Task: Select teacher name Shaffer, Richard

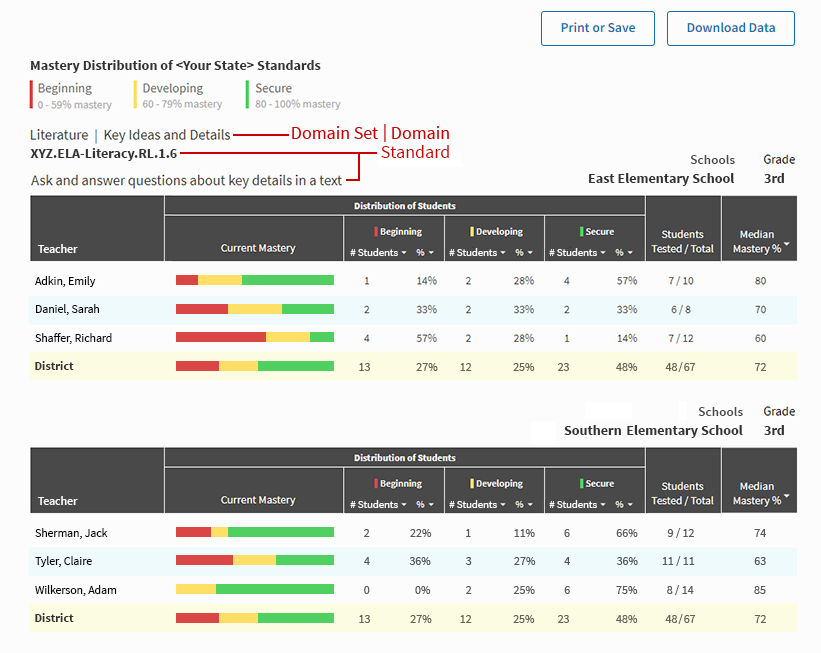Action: (73, 338)
